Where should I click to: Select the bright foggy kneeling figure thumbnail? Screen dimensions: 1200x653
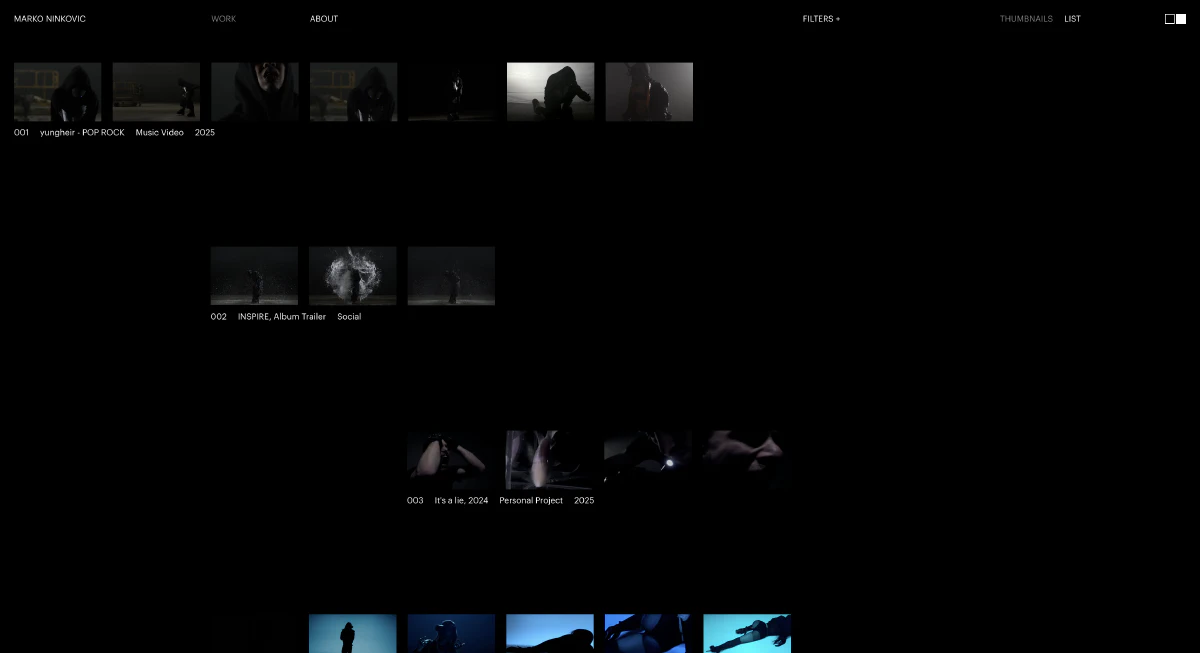550,92
